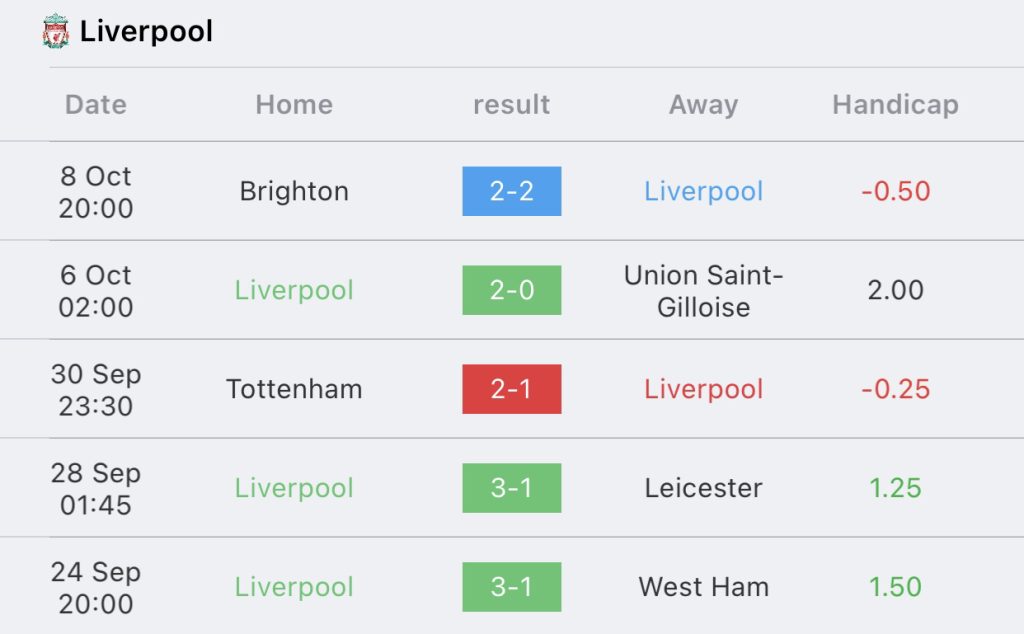The width and height of the screenshot is (1024, 634).
Task: Click the Liverpool club crest icon
Action: tap(56, 31)
